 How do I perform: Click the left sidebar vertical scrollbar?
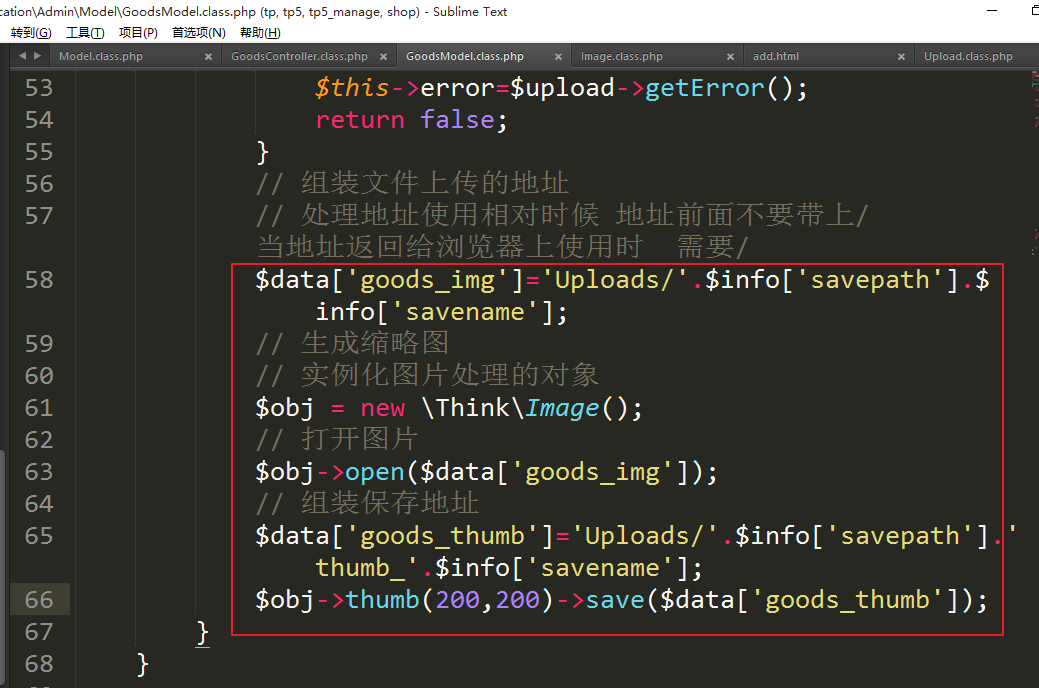[x=3, y=560]
